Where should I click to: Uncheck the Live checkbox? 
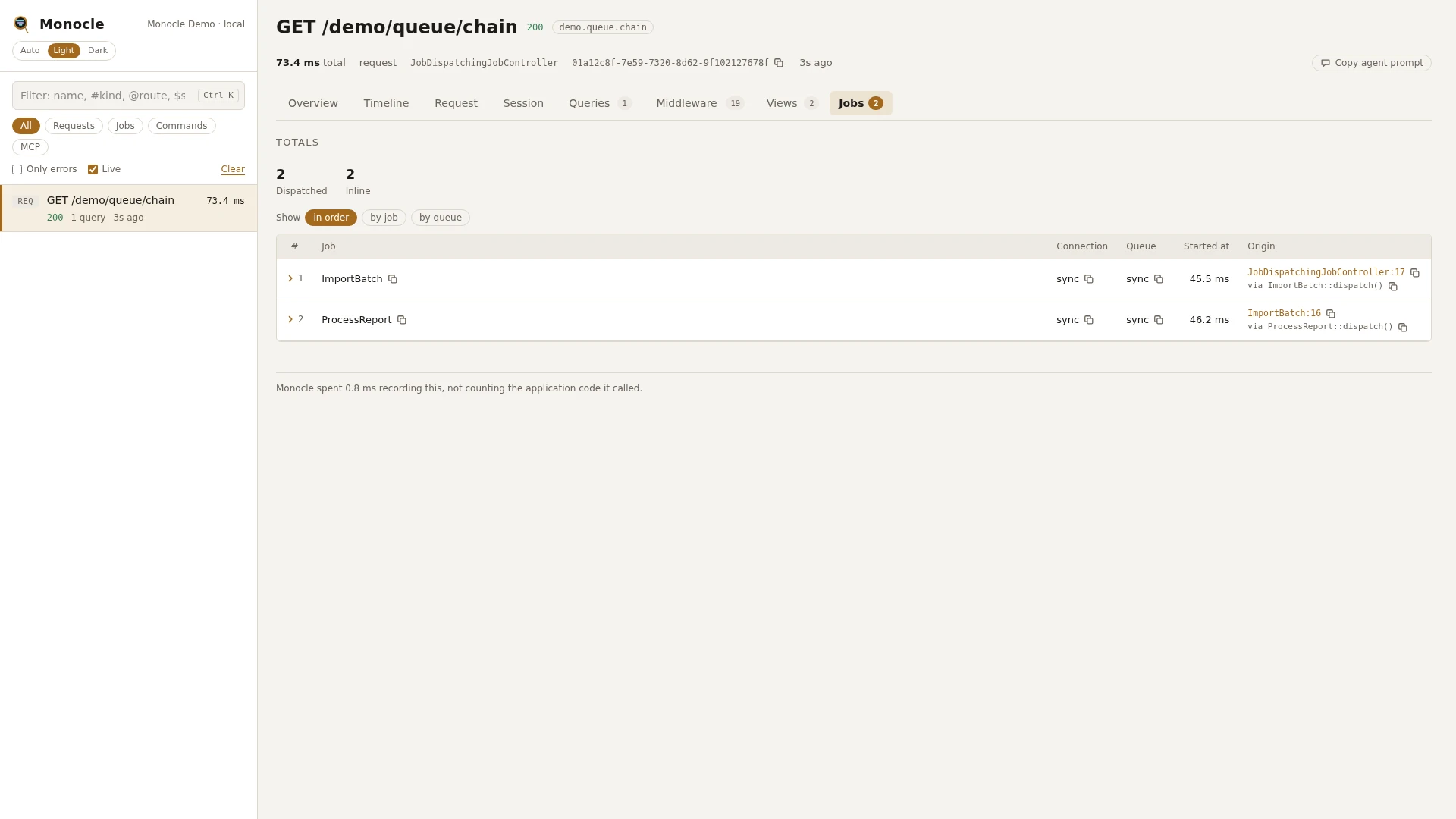pos(93,170)
